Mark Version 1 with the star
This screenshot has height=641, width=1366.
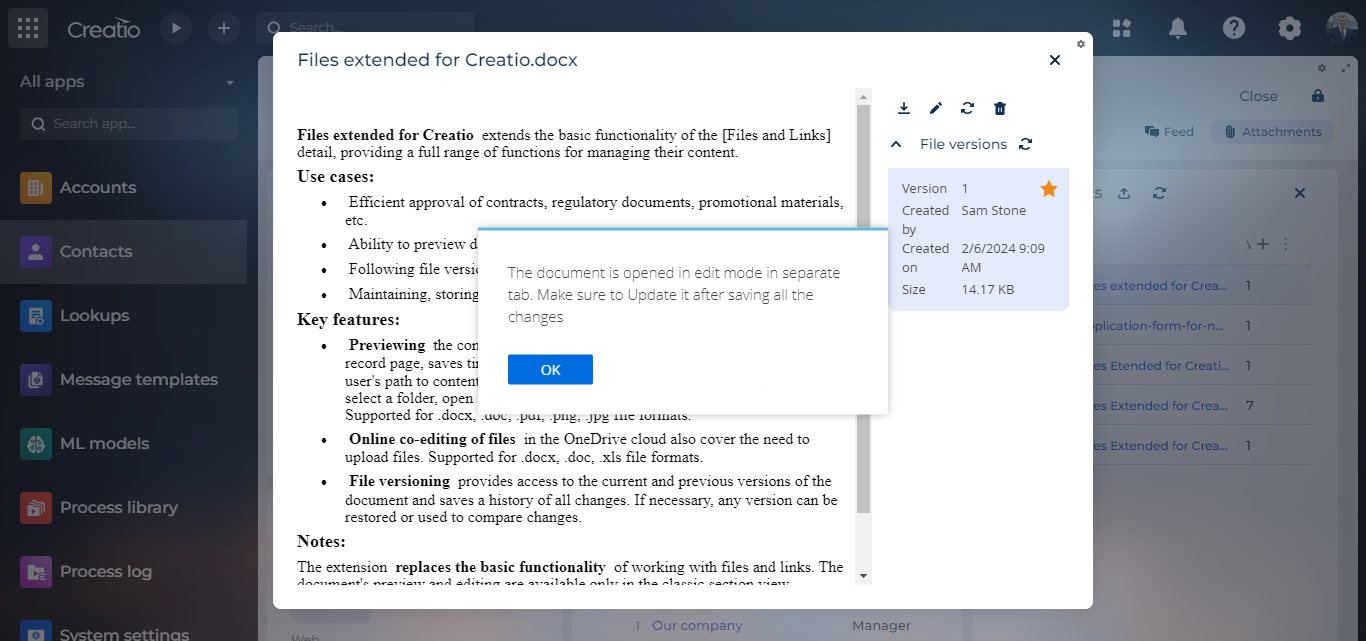tap(1048, 187)
